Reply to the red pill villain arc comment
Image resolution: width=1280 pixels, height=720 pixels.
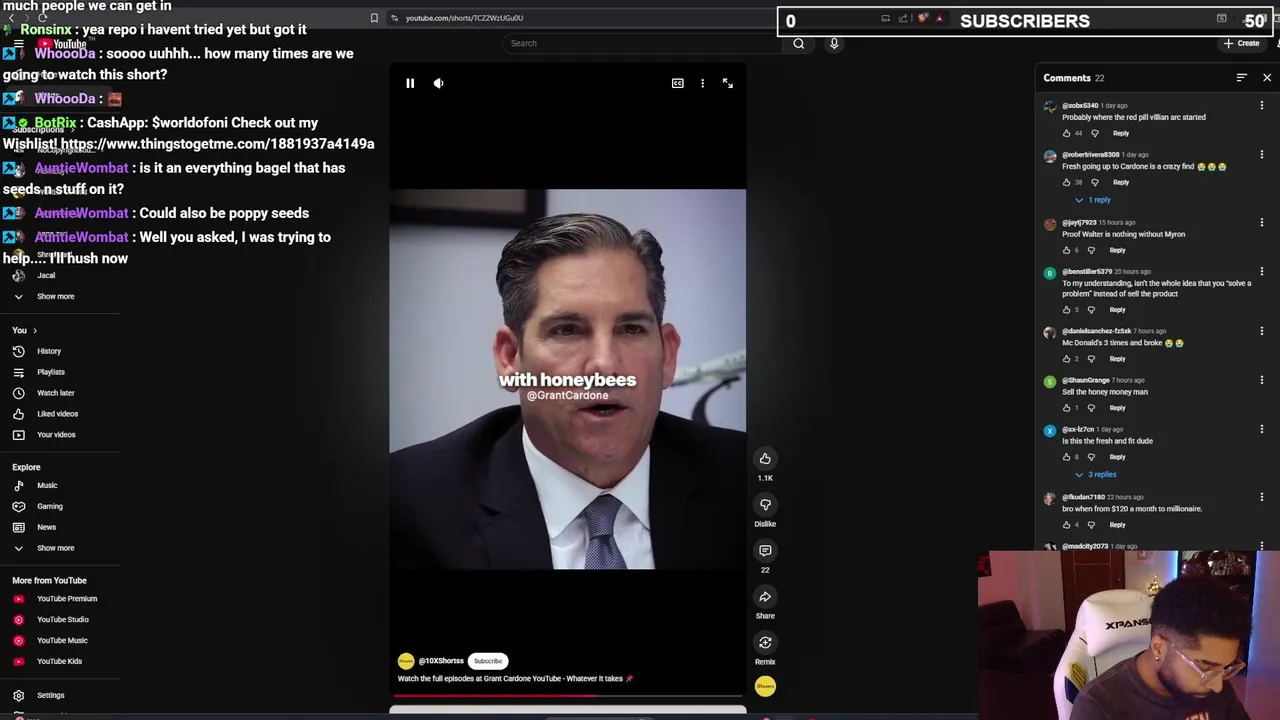tap(1121, 133)
